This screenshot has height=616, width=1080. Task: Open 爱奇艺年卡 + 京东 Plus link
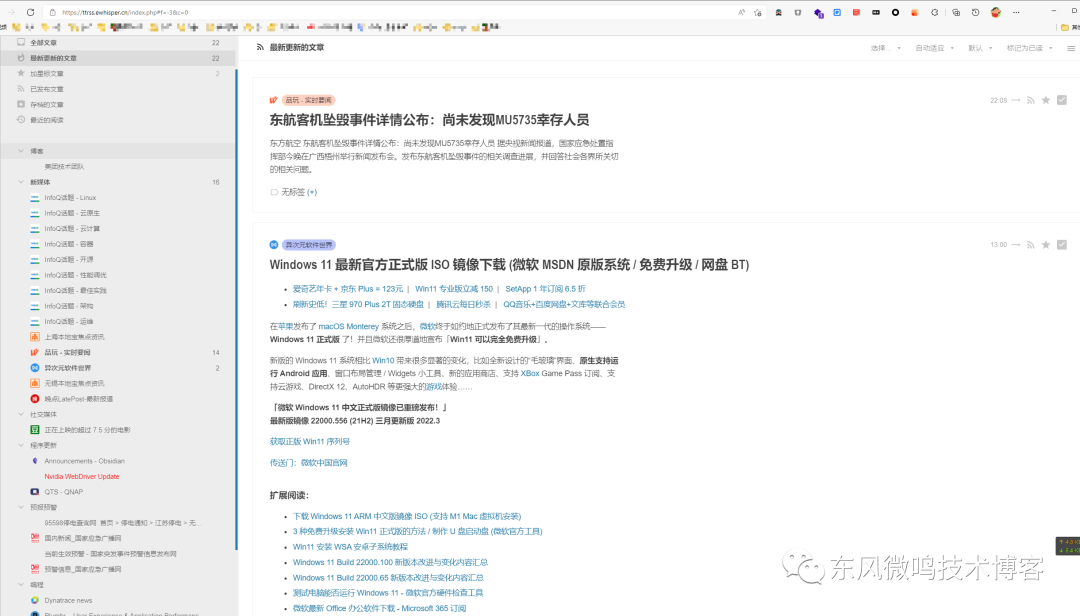click(x=348, y=289)
